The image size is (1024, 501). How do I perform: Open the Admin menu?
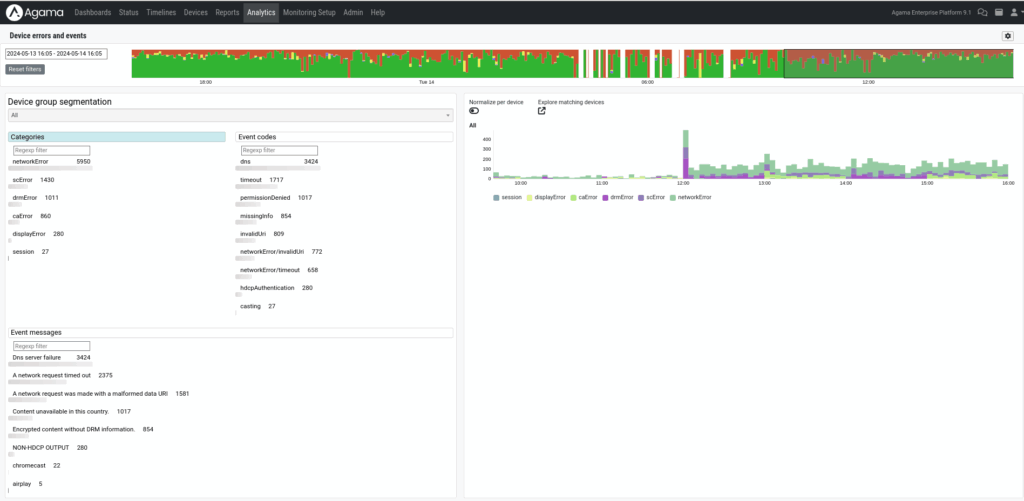tap(353, 12)
